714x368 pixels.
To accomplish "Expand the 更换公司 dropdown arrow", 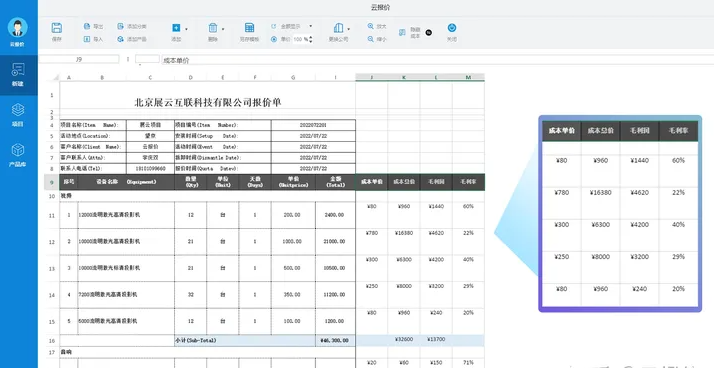I will click(348, 29).
